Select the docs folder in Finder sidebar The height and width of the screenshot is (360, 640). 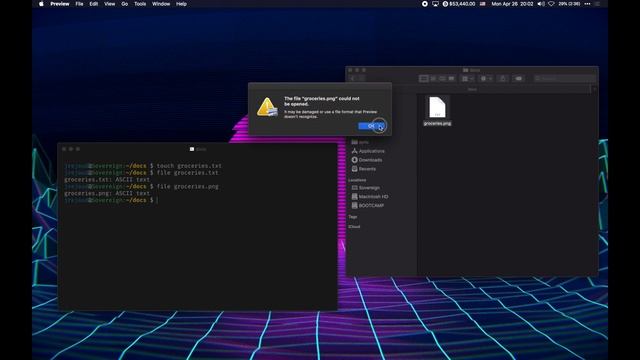click(x=361, y=142)
